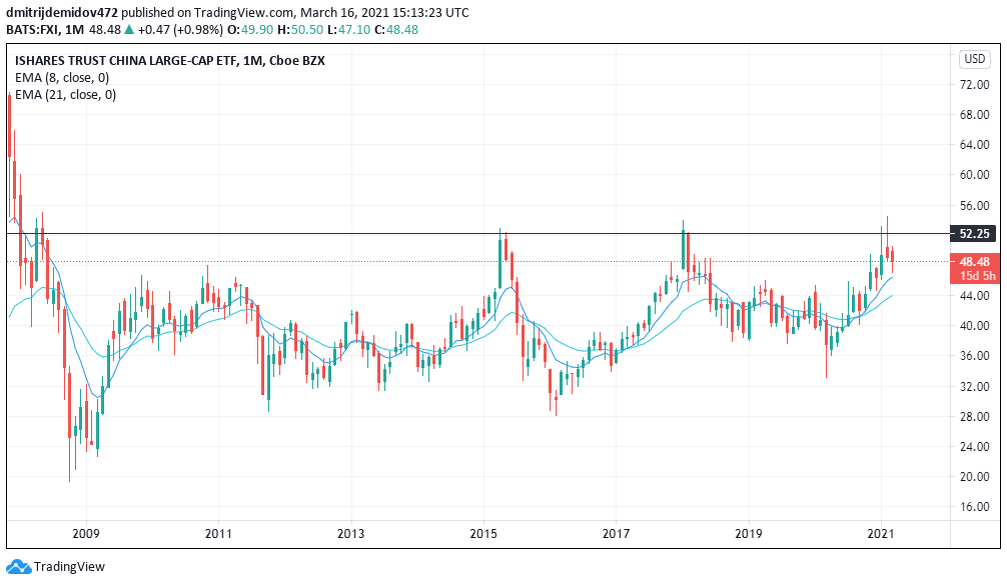This screenshot has height=585, width=1007.
Task: Click the high value H:50.50
Action: 301,30
